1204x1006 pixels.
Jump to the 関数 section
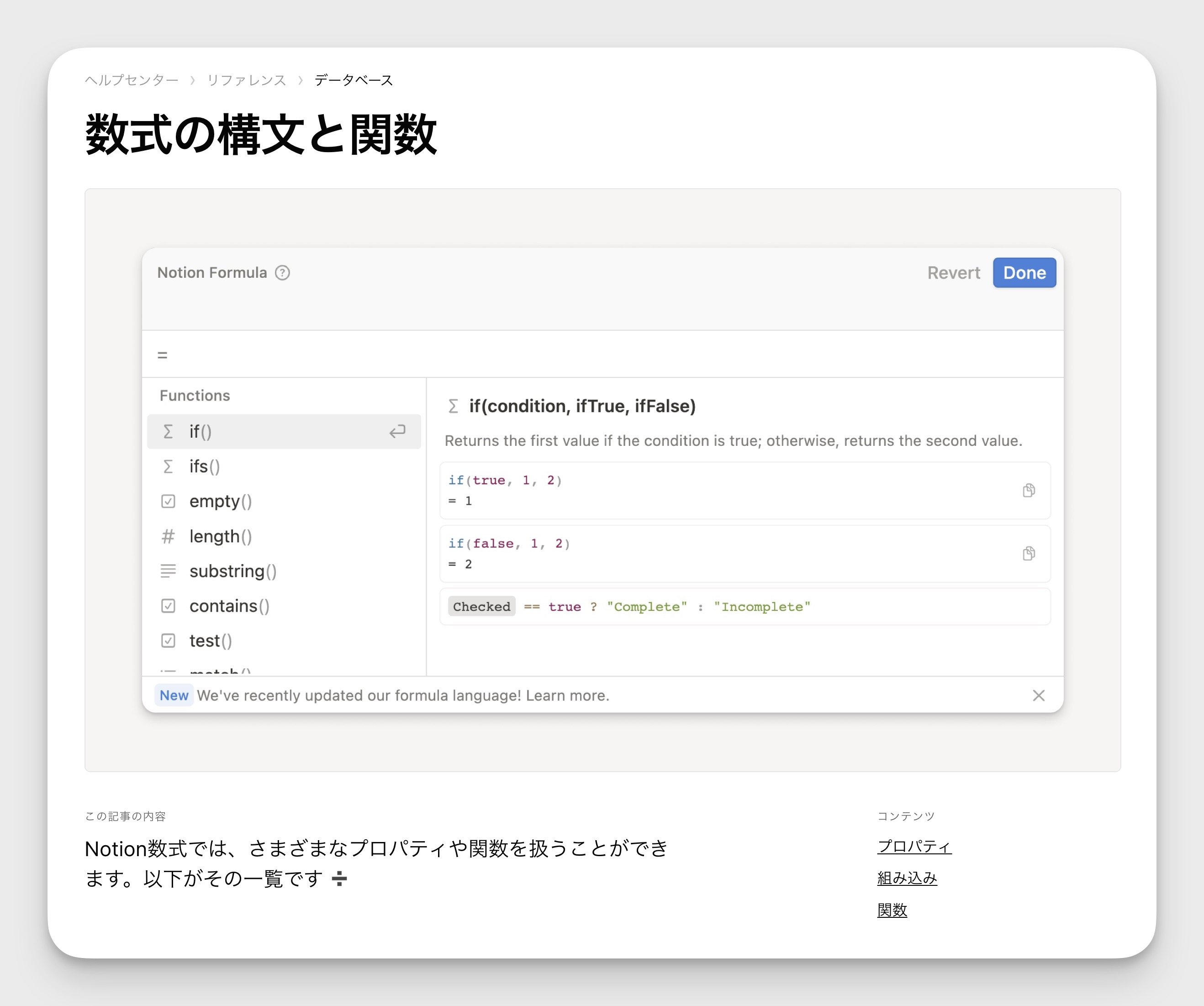tap(892, 910)
